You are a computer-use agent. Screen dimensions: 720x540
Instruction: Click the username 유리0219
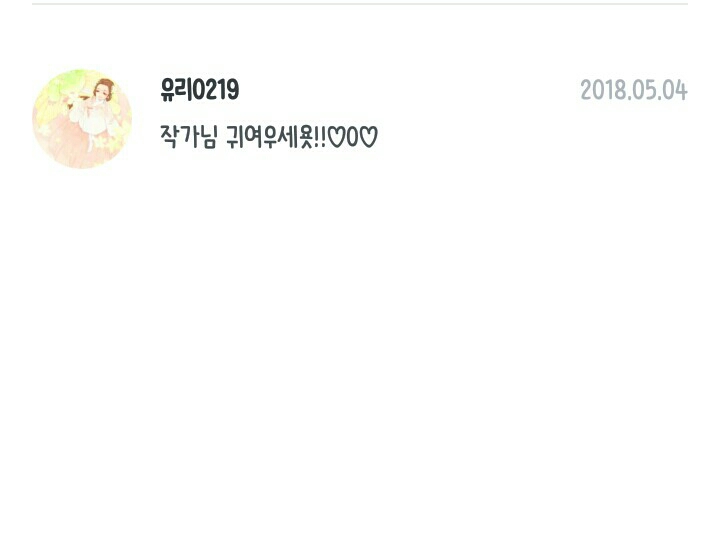click(x=200, y=90)
